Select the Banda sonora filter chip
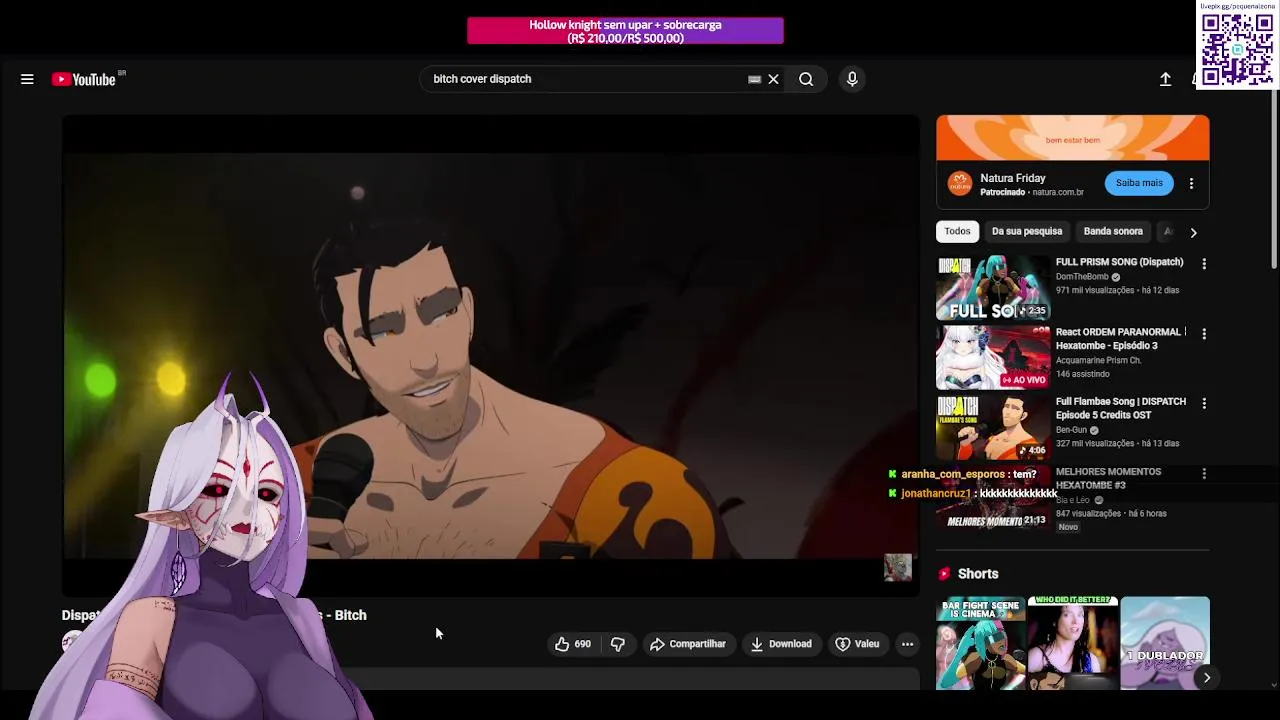Viewport: 1280px width, 720px height. click(1113, 231)
